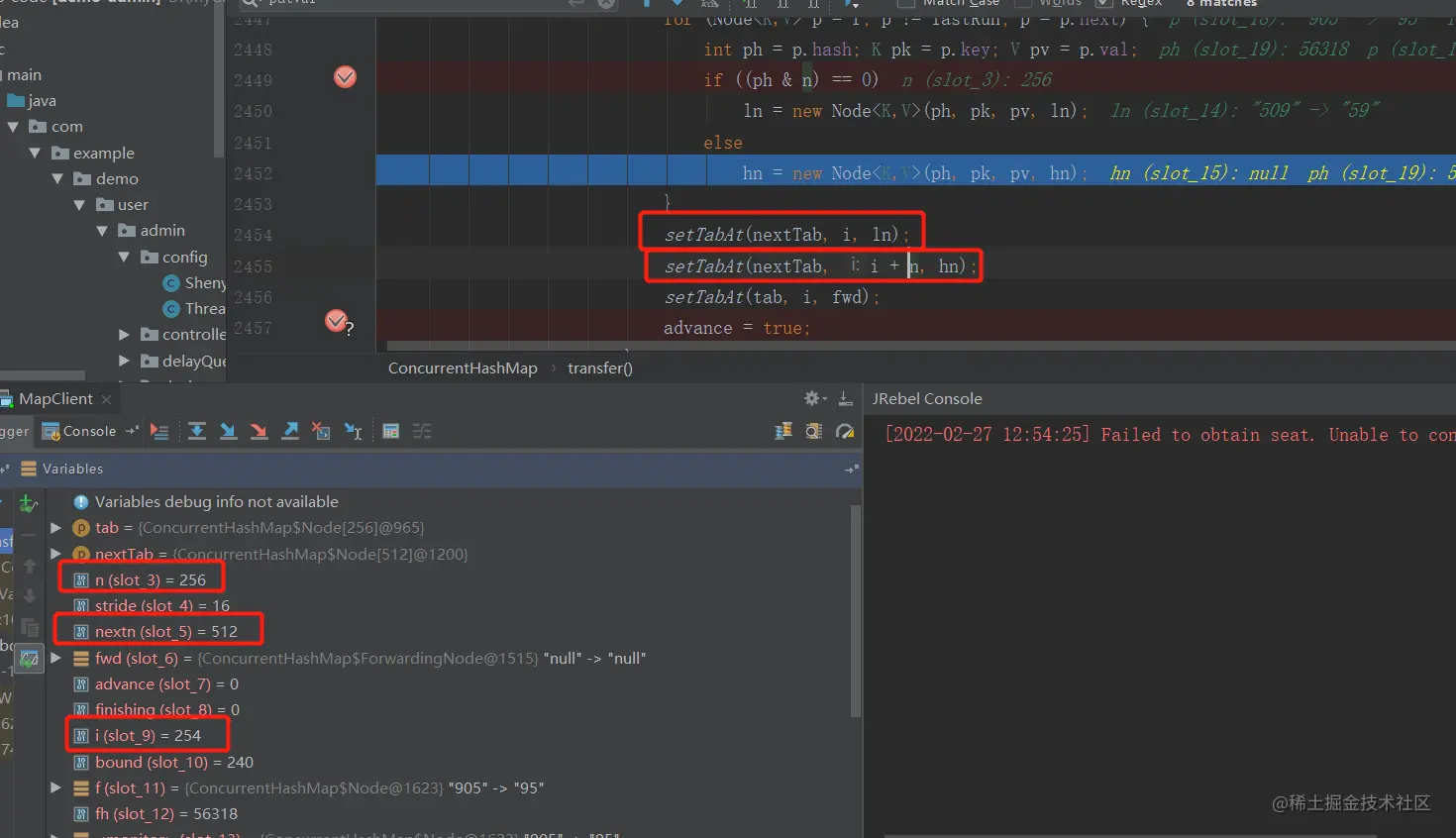Click the ConcurrentHashMap breadcrumb
The width and height of the screenshot is (1456, 838).
pos(463,367)
